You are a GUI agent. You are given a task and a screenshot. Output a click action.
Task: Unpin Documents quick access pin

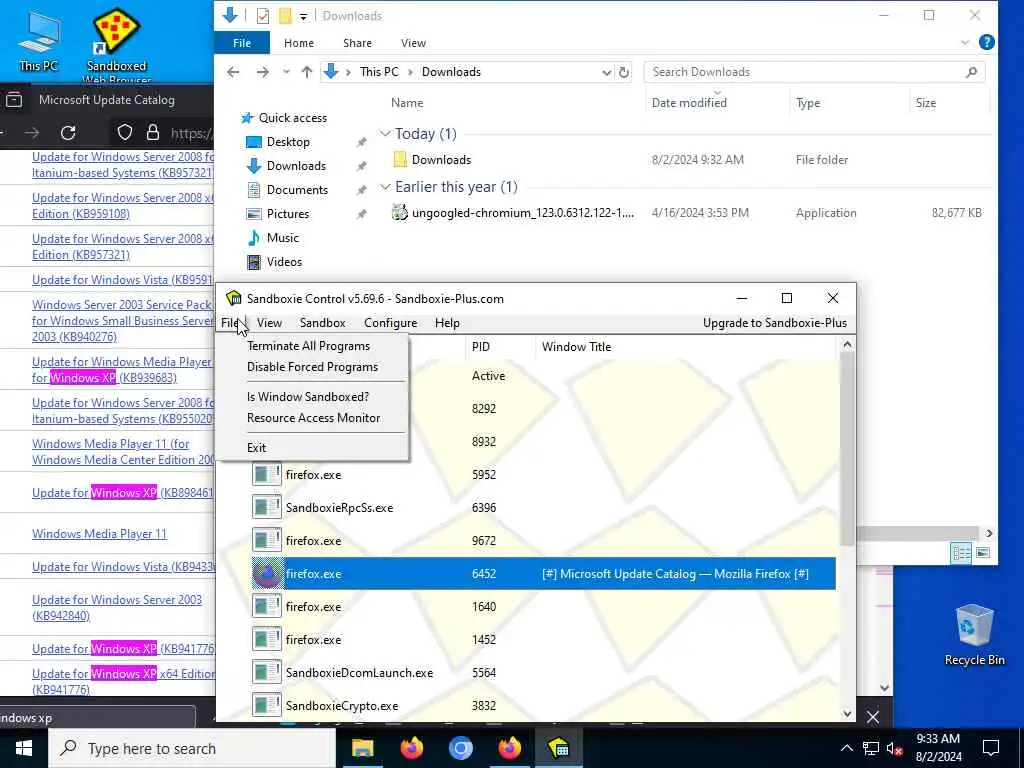(361, 190)
